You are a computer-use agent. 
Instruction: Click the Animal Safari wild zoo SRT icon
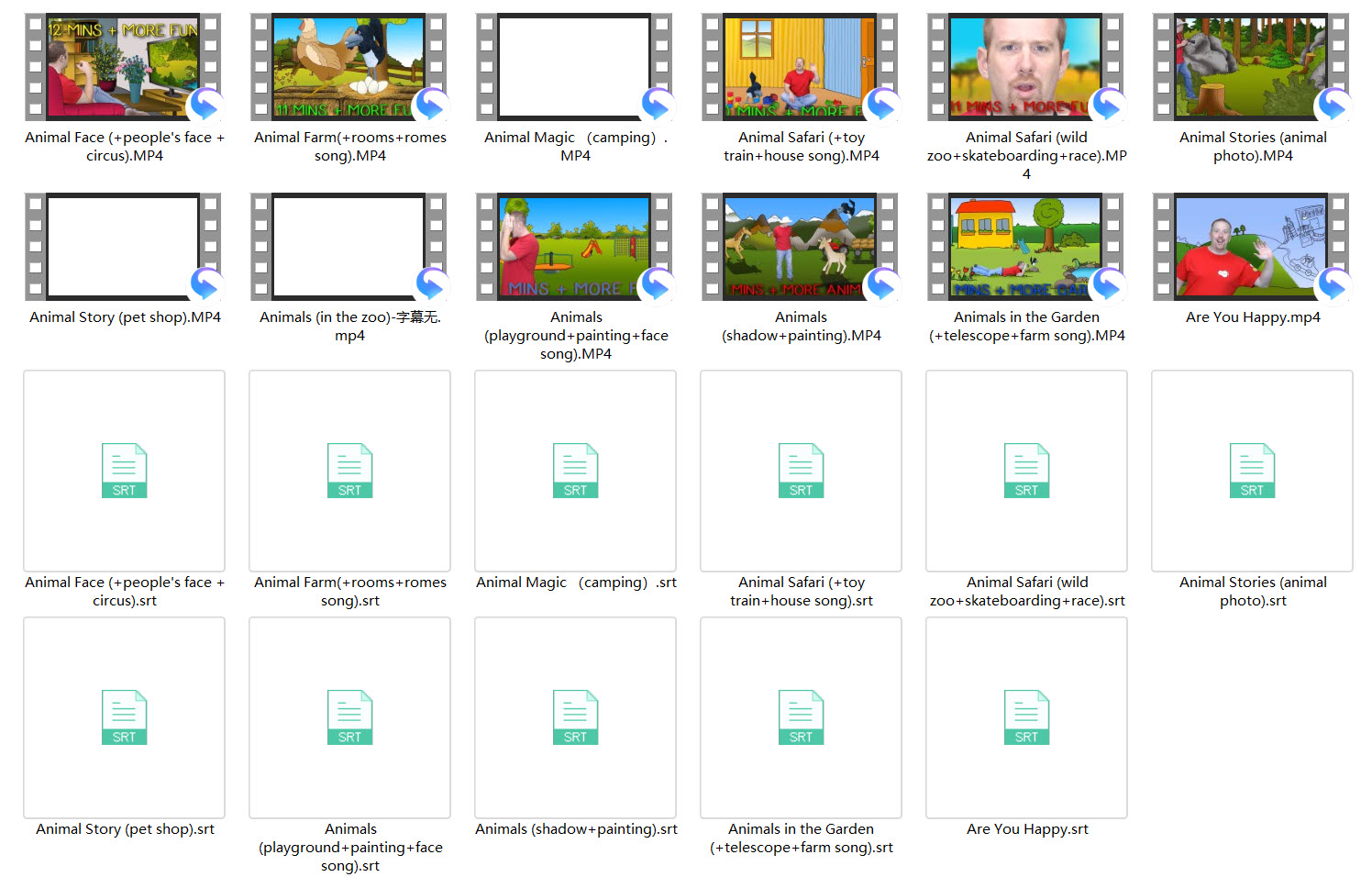pos(1026,471)
